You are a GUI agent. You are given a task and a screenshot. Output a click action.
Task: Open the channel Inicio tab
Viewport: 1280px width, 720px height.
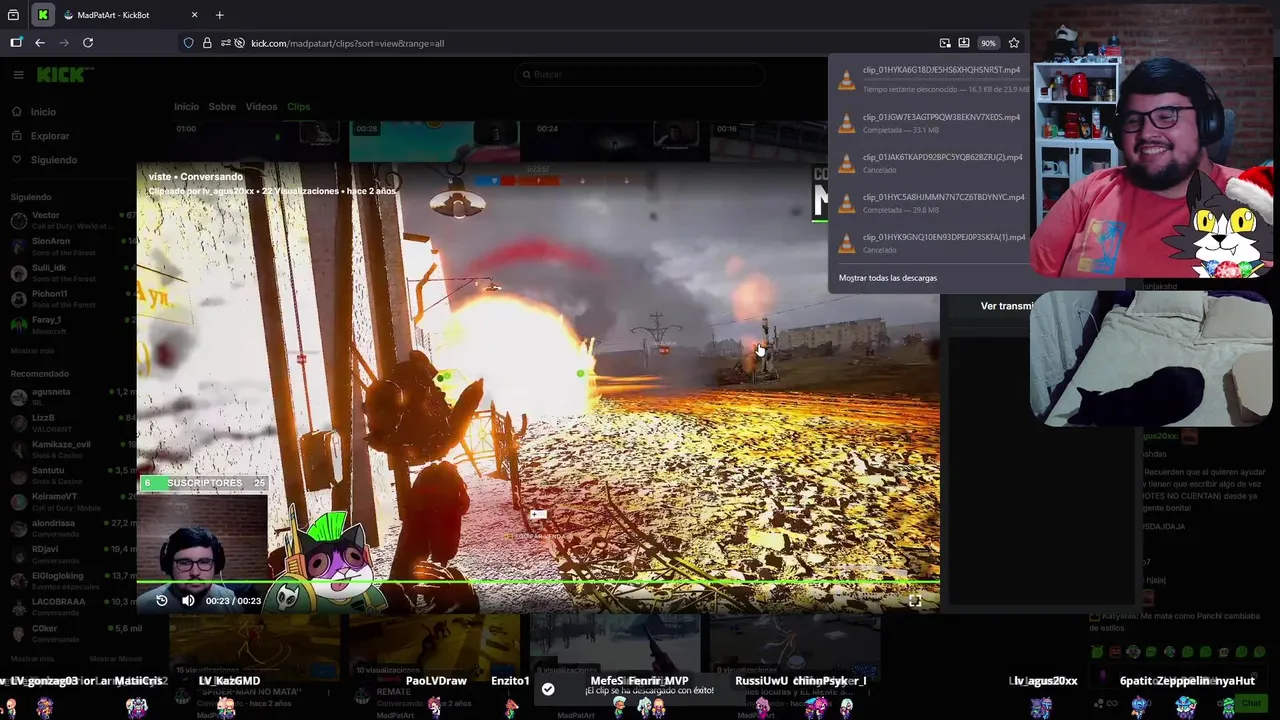(186, 106)
